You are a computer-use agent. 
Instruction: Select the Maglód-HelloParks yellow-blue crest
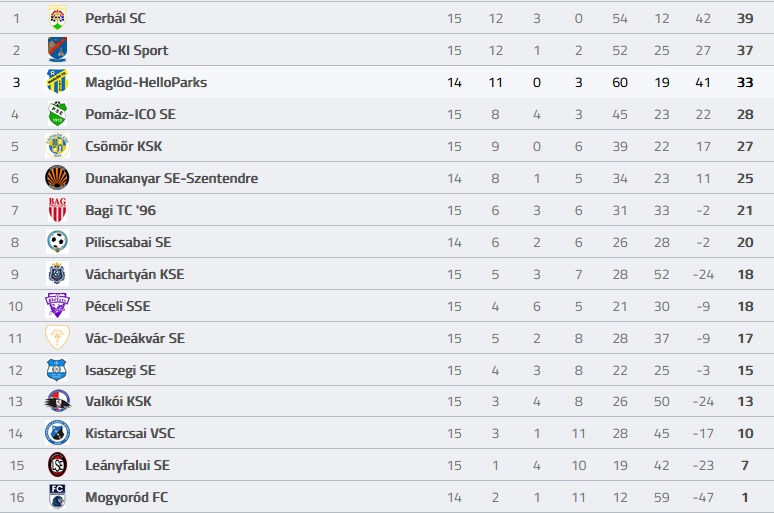coord(57,82)
